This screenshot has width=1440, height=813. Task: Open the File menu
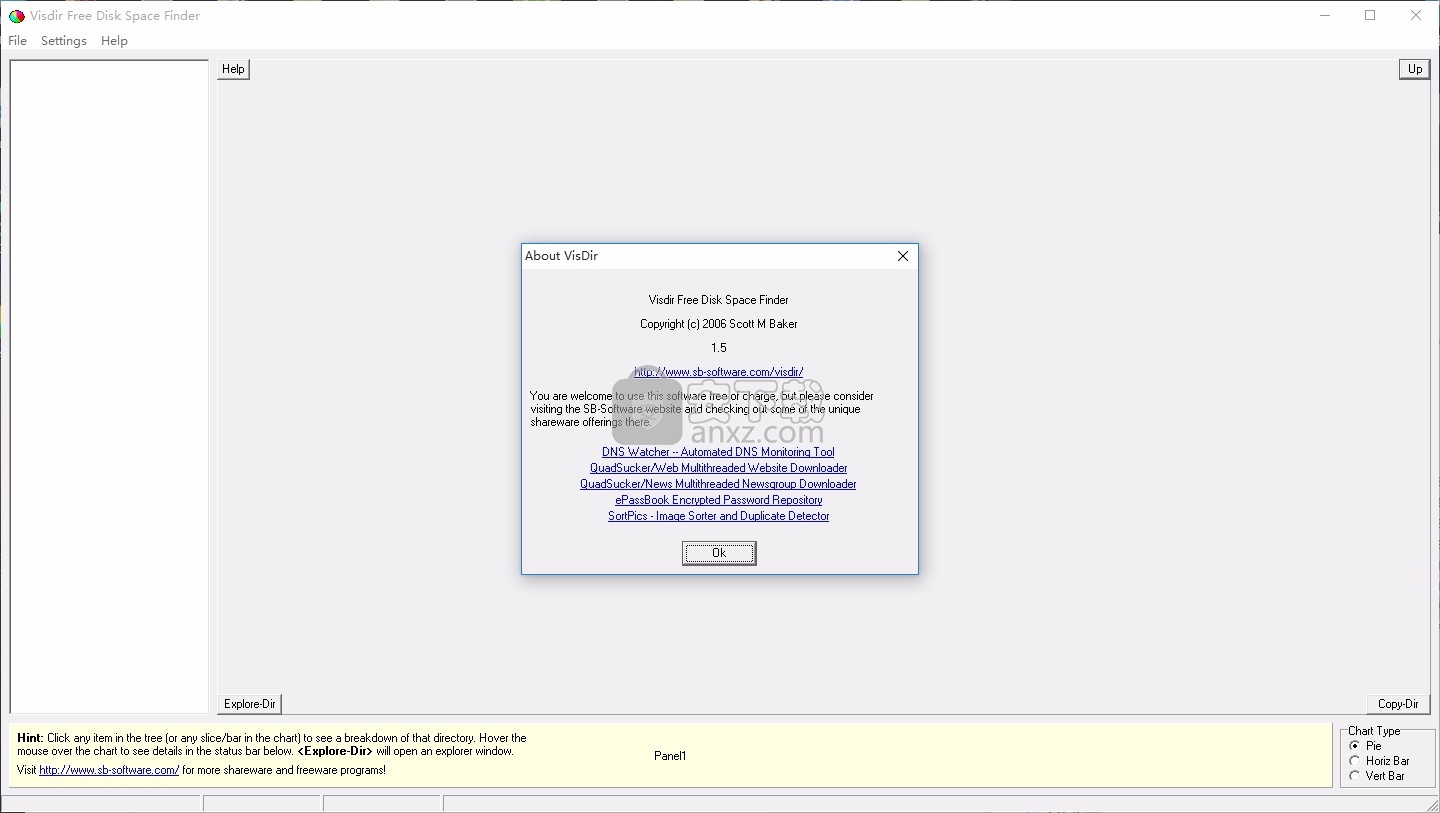pos(18,41)
